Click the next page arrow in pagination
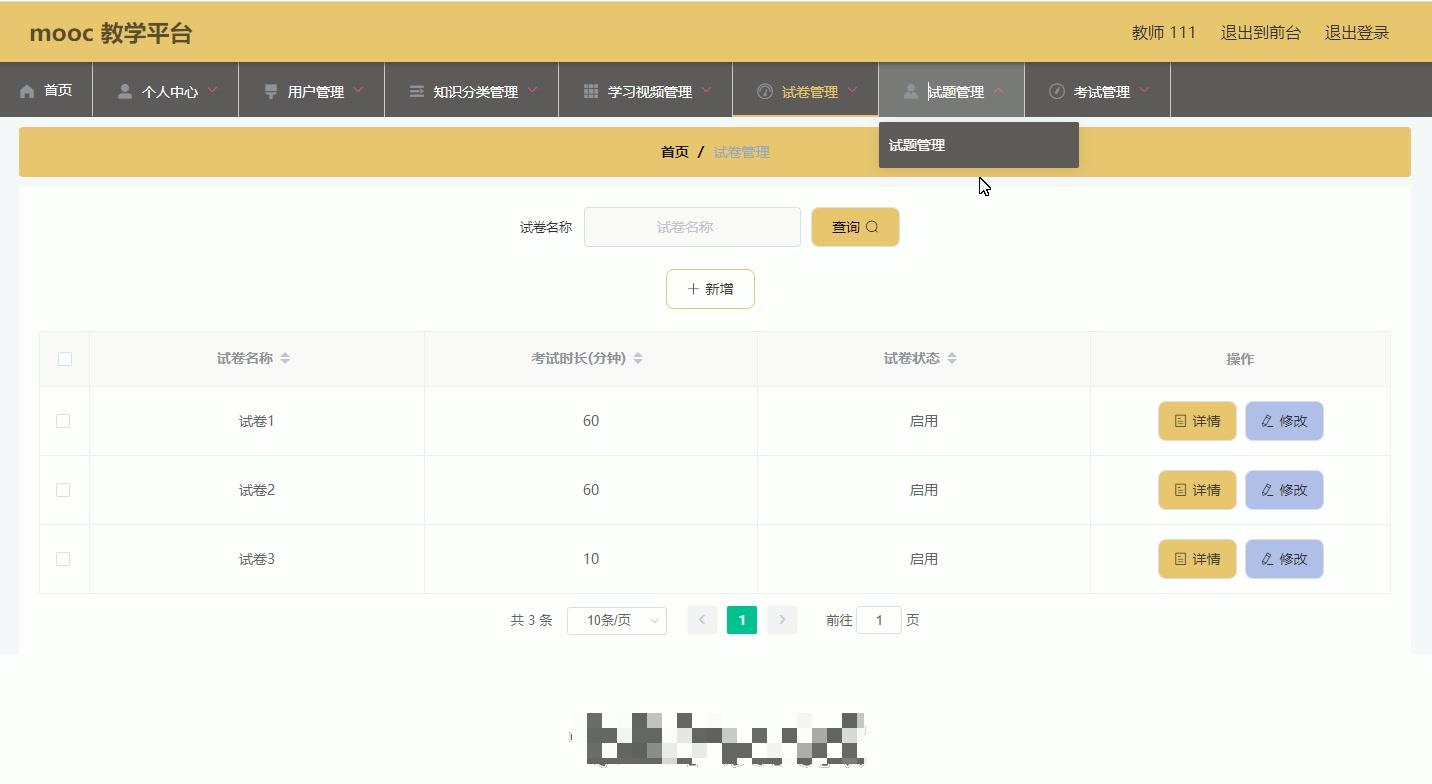The image size is (1432, 784). (781, 620)
